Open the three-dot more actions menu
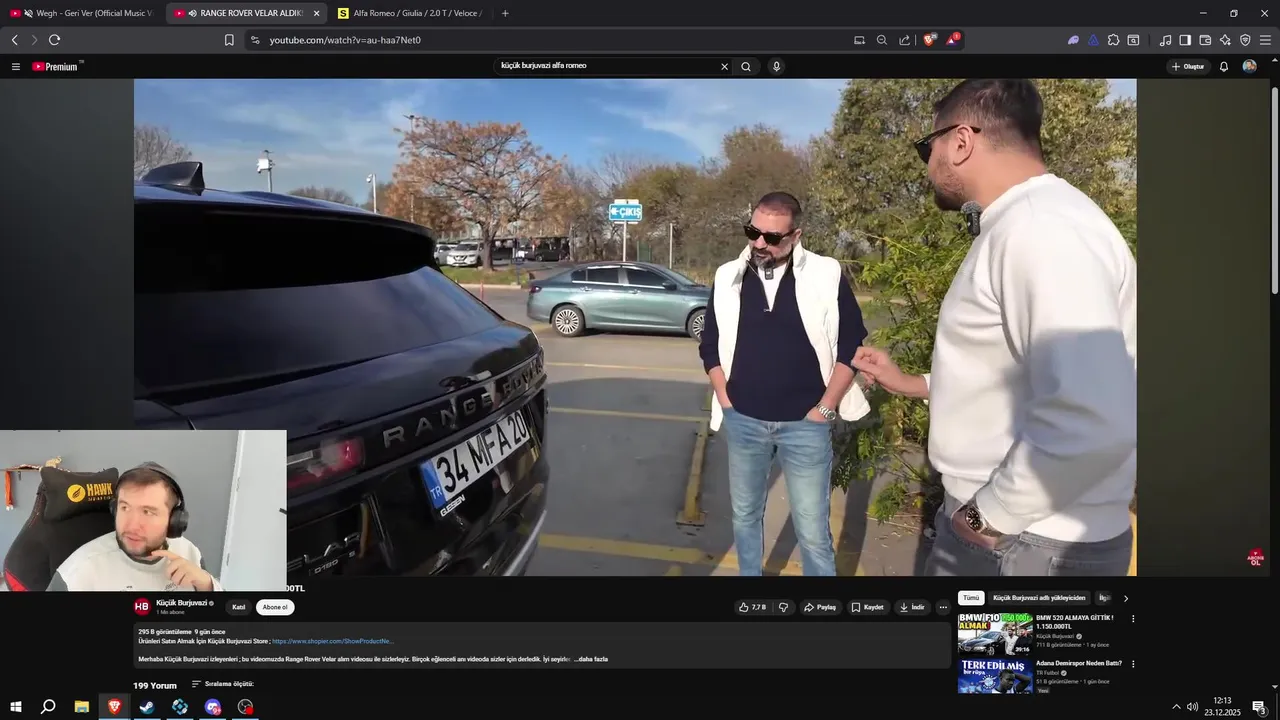The height and width of the screenshot is (720, 1280). pos(943,607)
